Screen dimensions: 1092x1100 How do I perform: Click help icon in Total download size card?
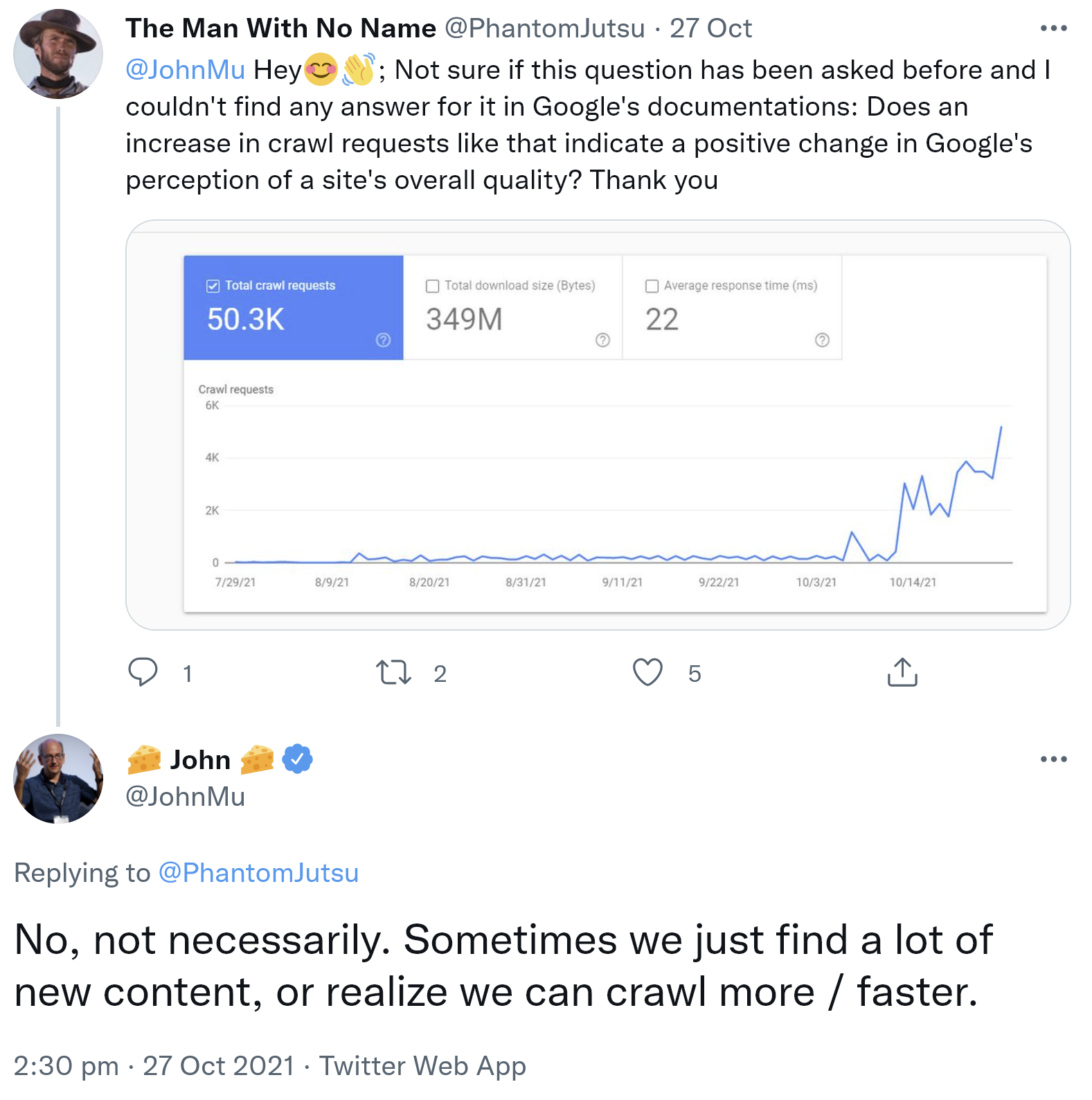pos(602,340)
